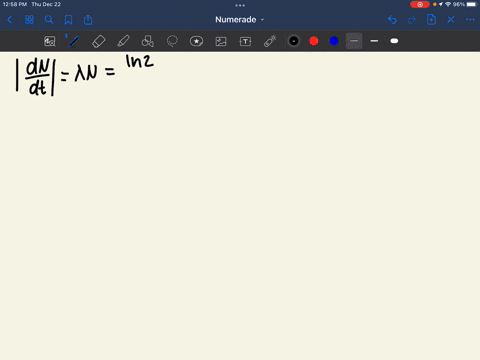Open the share and export menu
This screenshot has height=360, width=480.
click(88, 20)
